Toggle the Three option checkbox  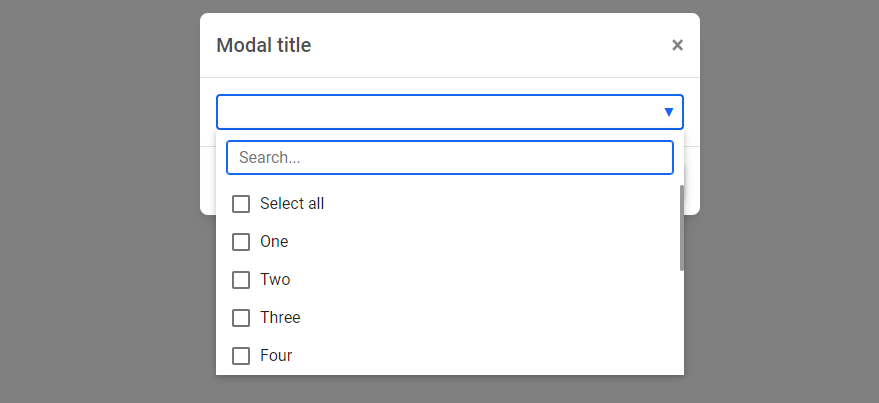point(241,318)
